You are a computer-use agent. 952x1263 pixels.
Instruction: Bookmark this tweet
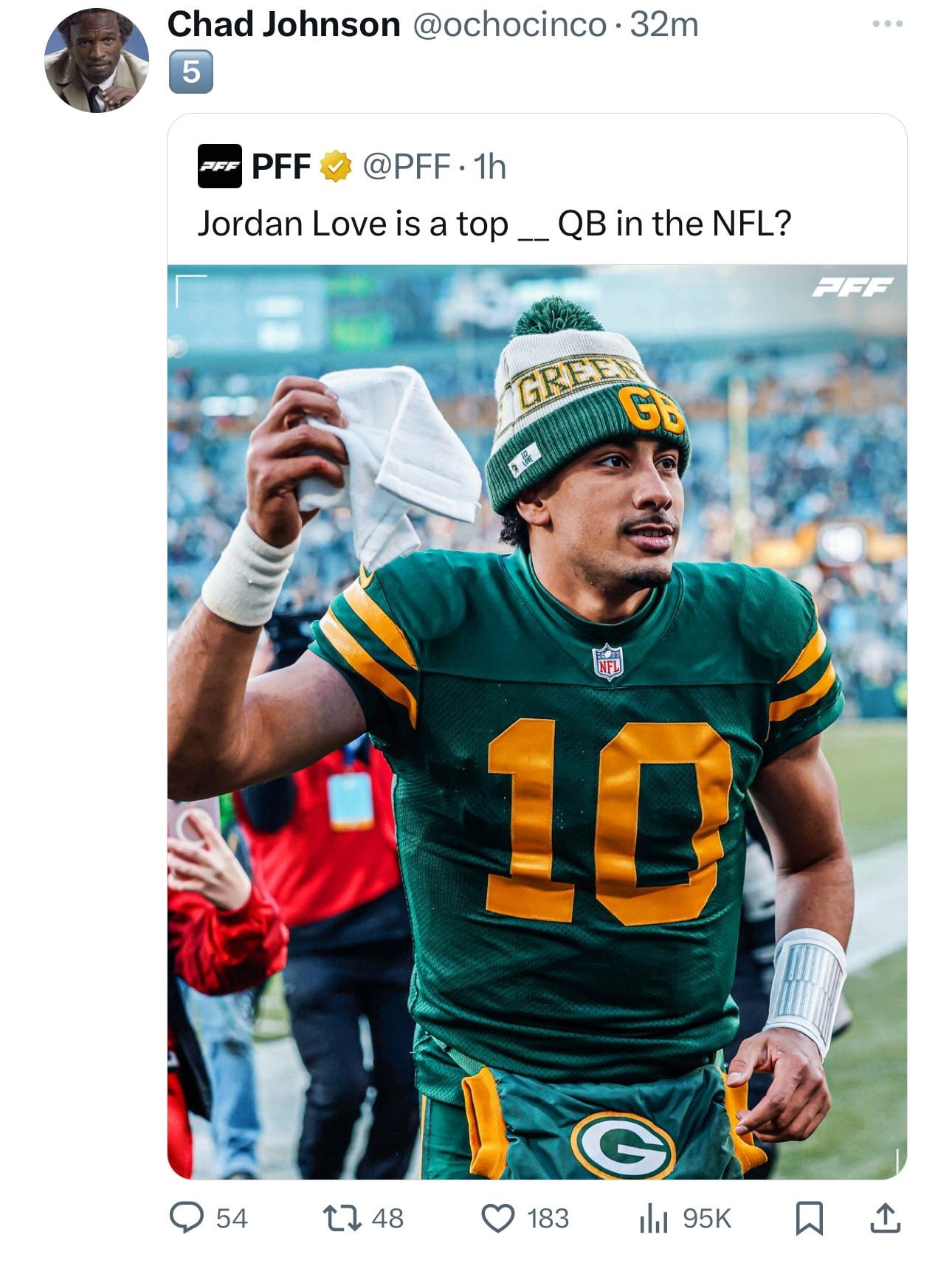click(x=809, y=1218)
